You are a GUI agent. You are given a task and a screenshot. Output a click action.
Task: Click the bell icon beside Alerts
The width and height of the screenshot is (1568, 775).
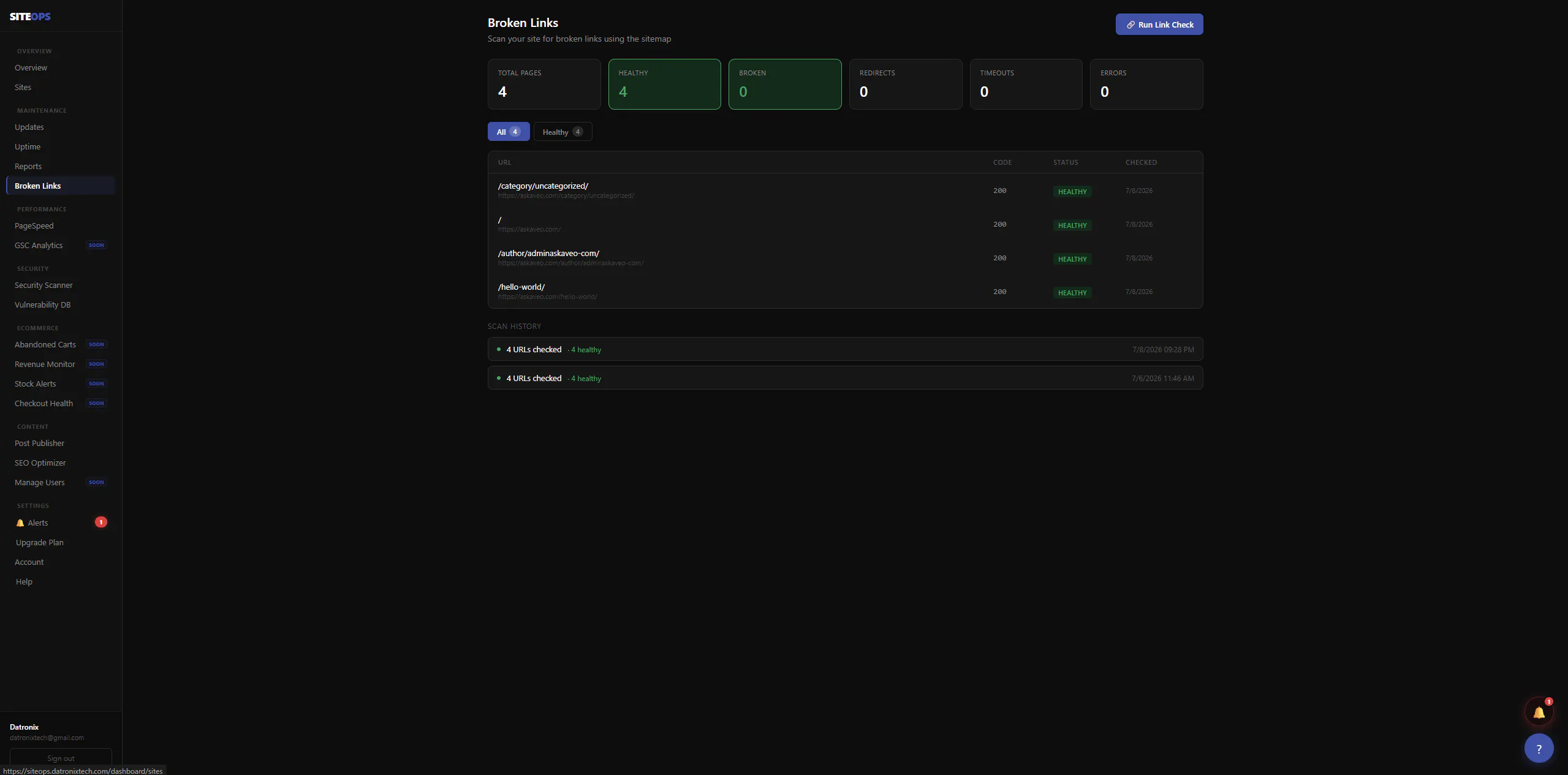[x=20, y=523]
